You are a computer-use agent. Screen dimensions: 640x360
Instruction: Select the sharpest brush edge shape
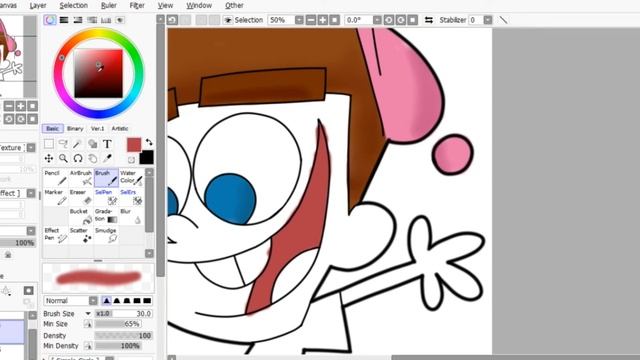(x=106, y=301)
